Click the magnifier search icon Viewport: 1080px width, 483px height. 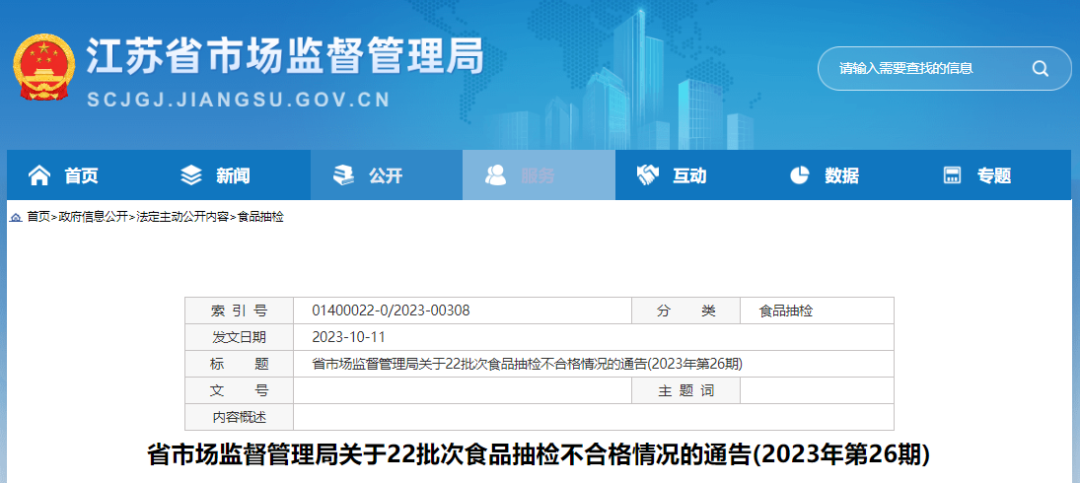point(1040,69)
